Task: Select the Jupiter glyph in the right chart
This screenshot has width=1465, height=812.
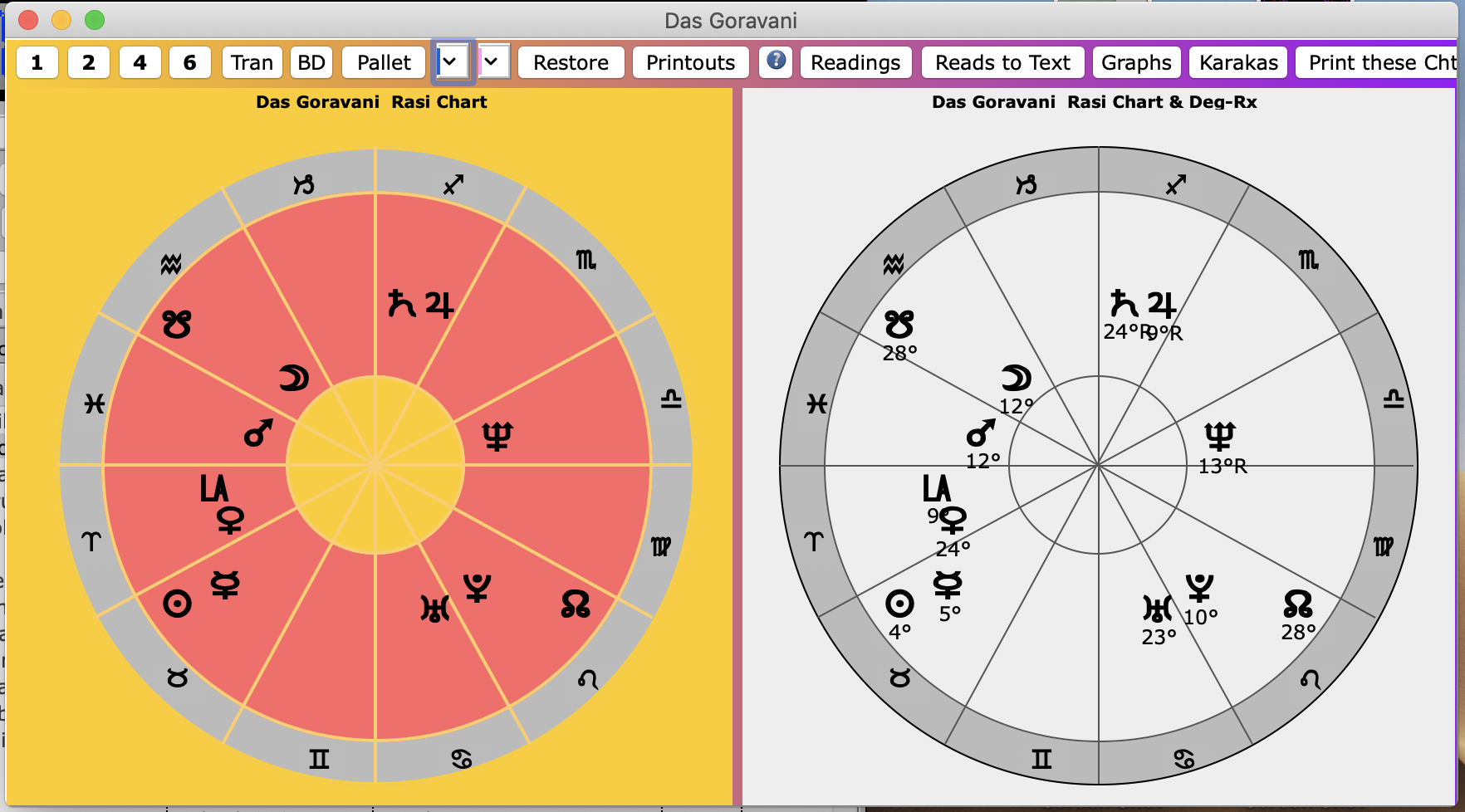Action: click(1162, 305)
